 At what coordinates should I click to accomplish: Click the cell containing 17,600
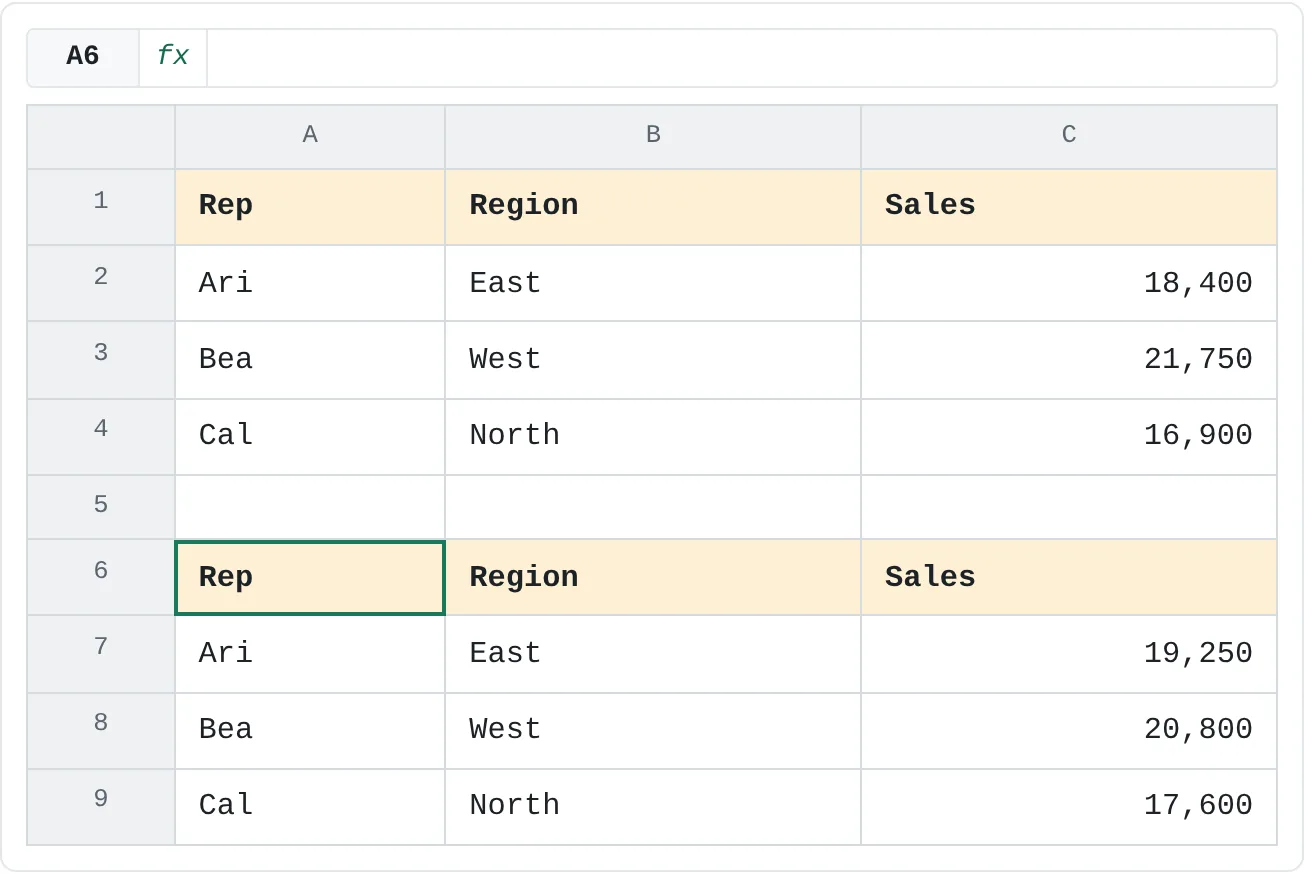pyautogui.click(x=1069, y=807)
